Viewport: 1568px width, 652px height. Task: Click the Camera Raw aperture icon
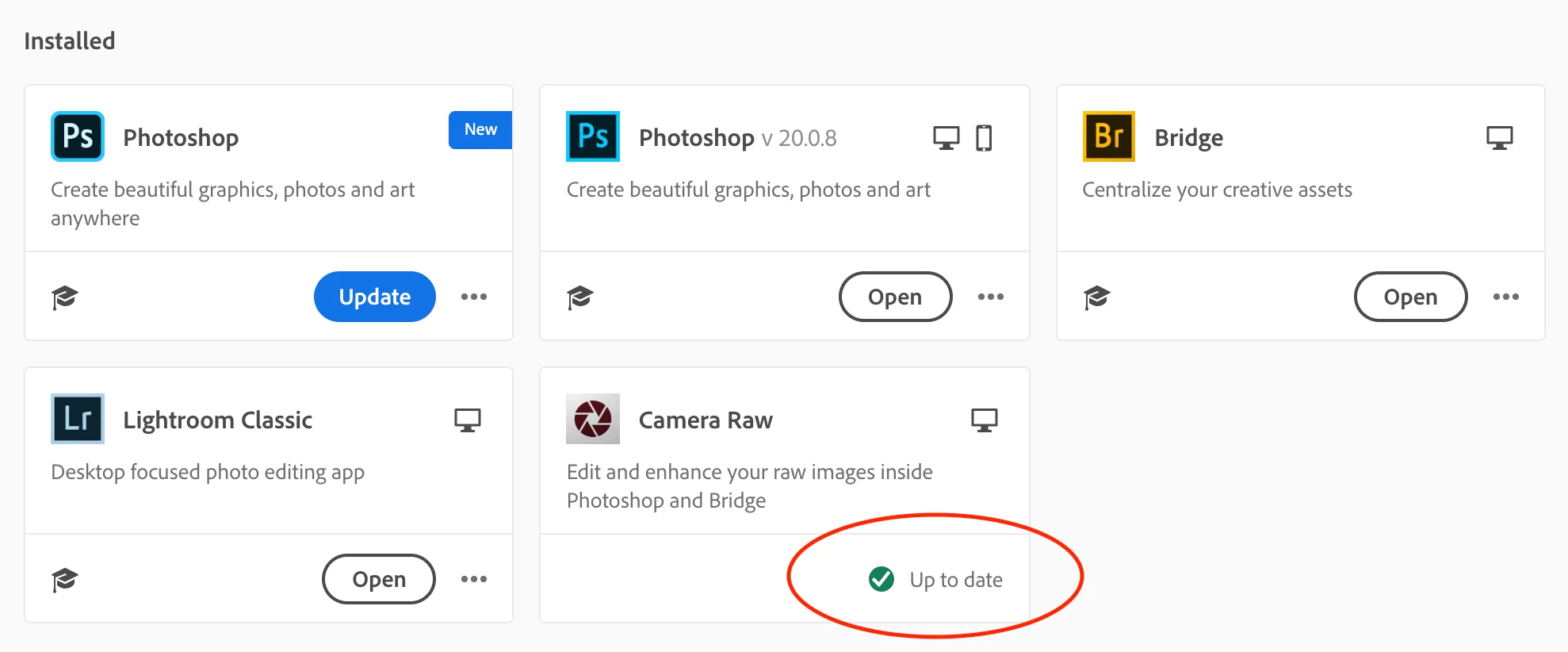coord(593,419)
